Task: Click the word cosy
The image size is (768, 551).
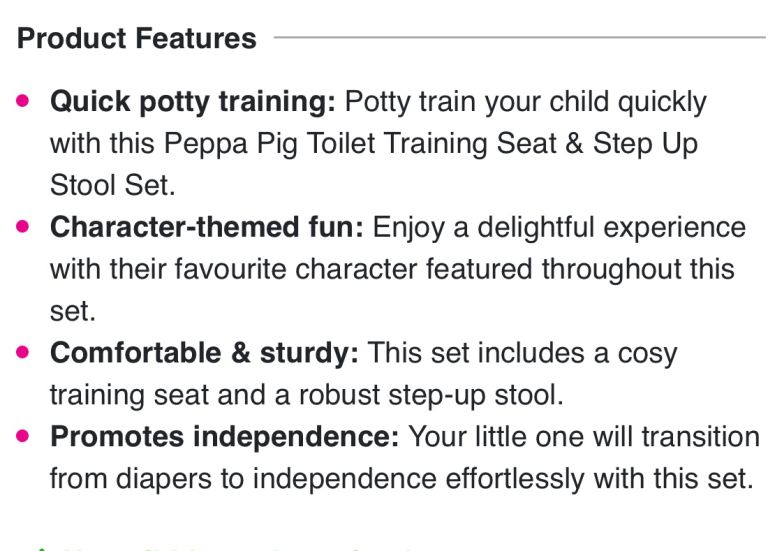Action: click(646, 353)
